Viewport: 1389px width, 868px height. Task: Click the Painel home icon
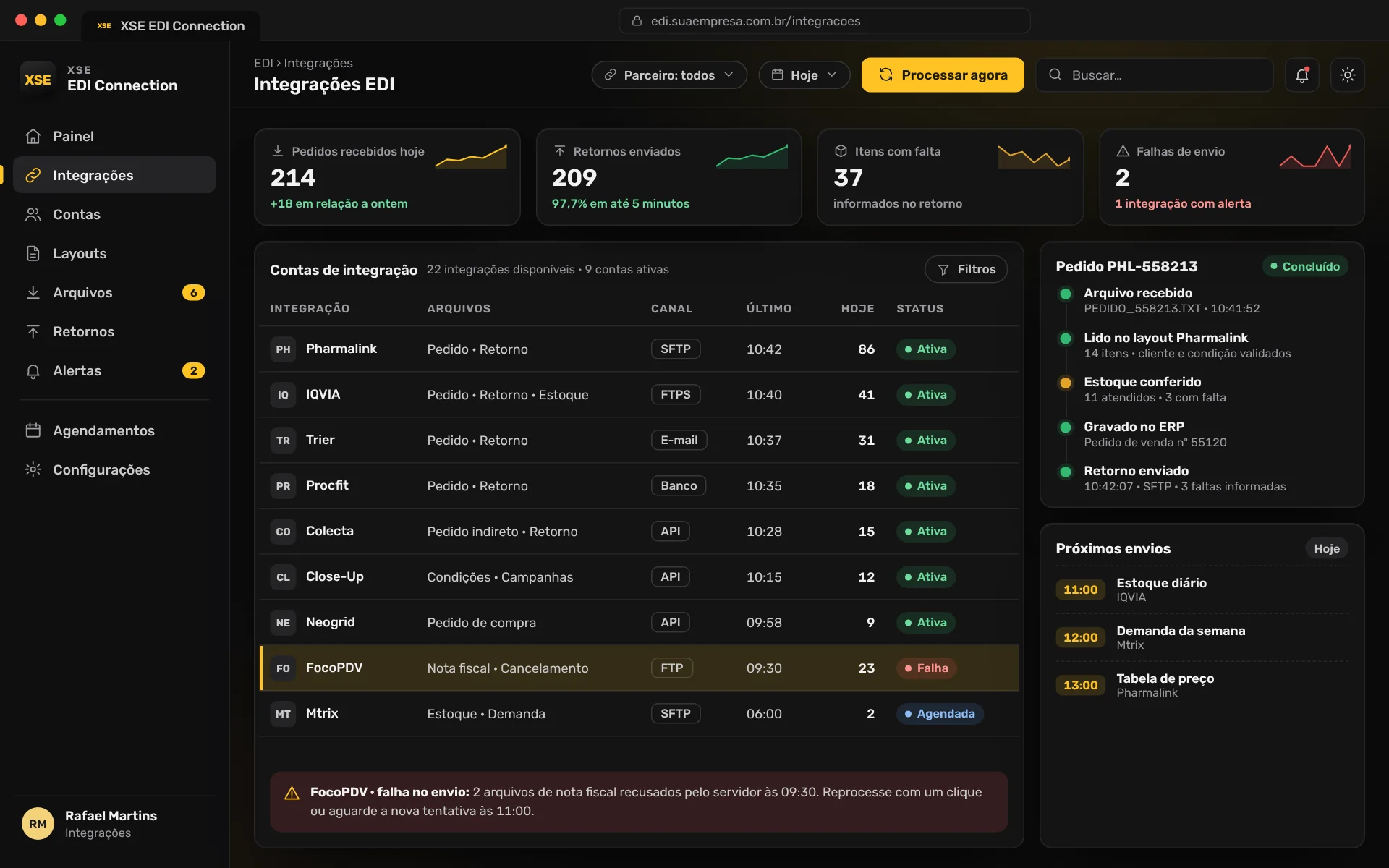point(33,136)
